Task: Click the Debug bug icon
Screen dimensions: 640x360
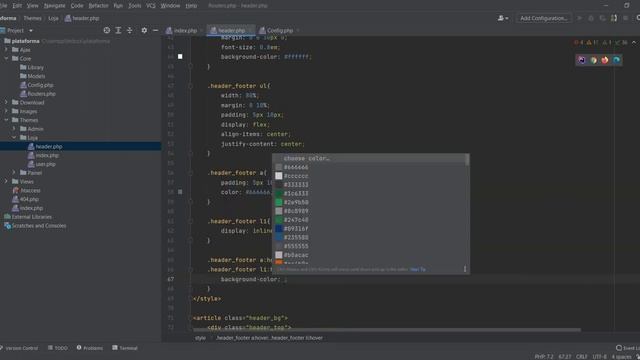Action: coord(591,18)
